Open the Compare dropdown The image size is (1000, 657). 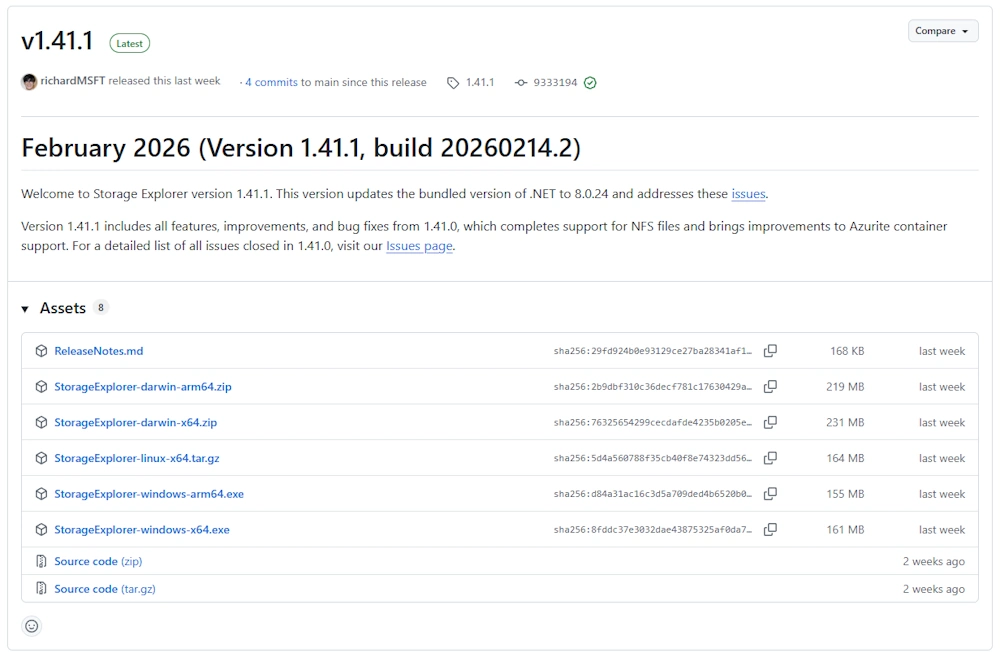[942, 31]
